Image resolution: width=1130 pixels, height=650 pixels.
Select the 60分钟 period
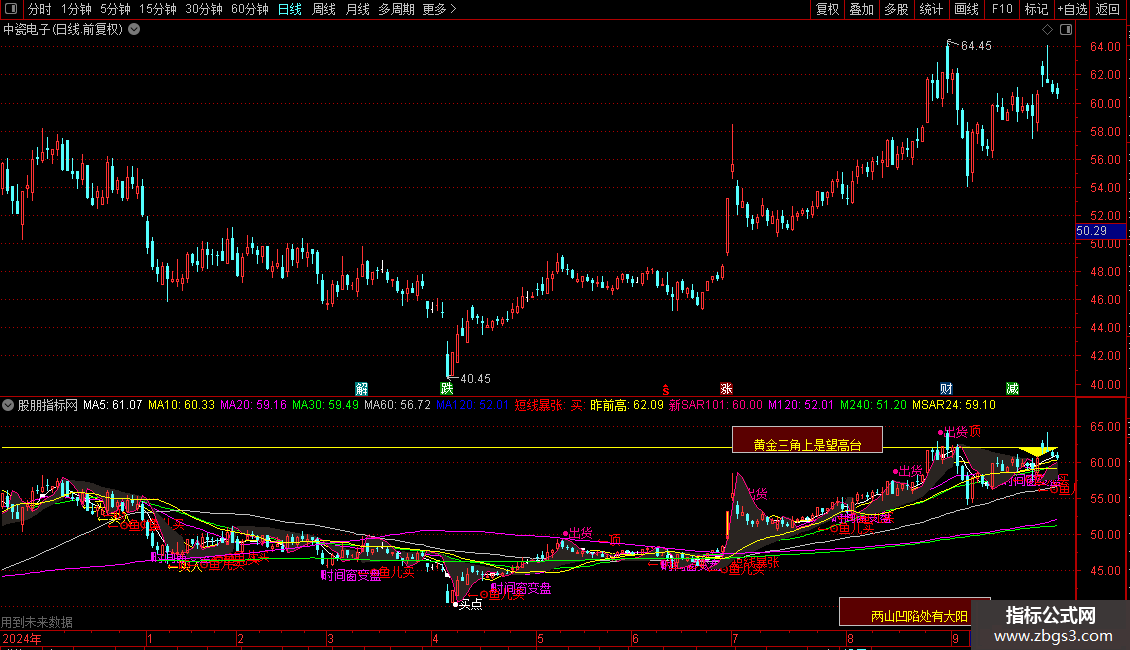(250, 9)
